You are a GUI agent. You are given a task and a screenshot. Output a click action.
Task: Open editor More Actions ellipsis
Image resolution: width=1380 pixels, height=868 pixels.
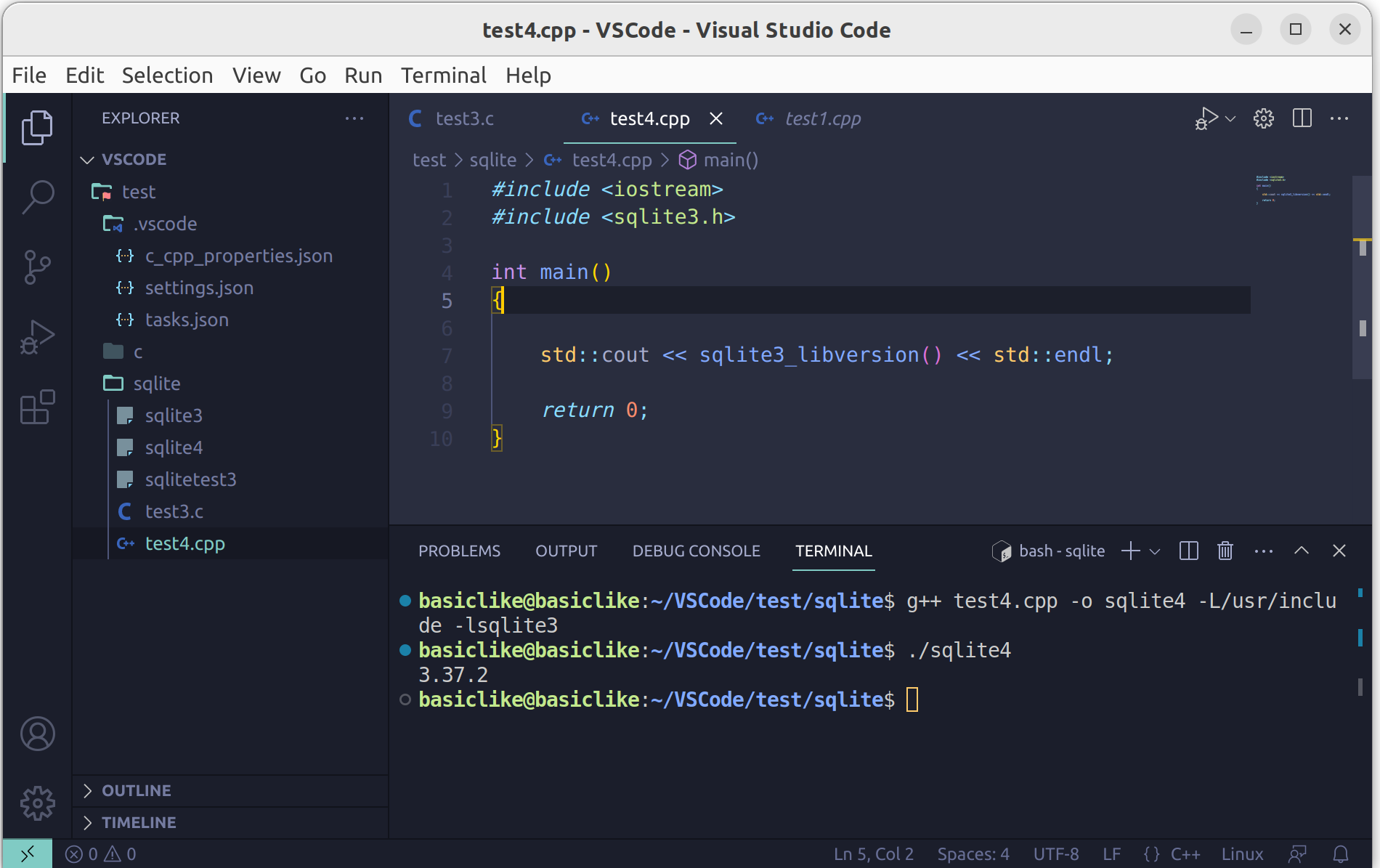(1339, 118)
